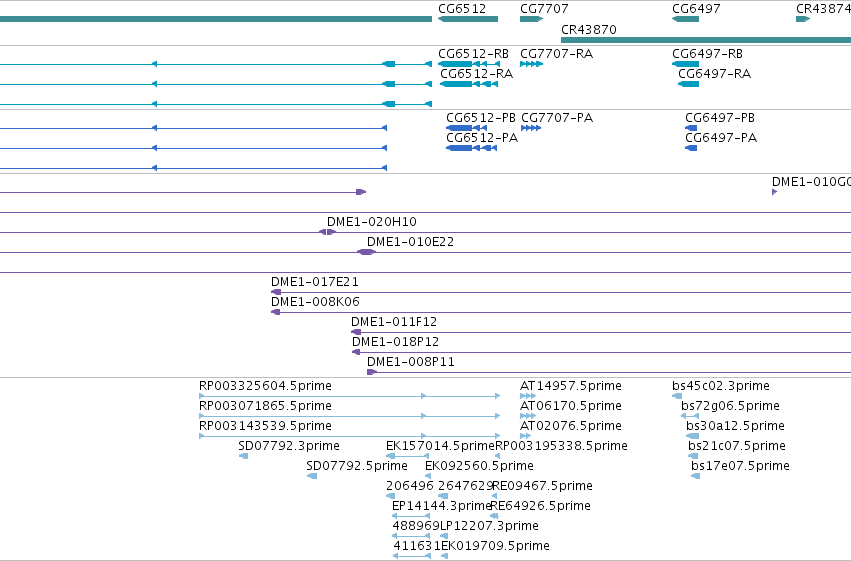
Task: Select the CG6497-RA transcript feature
Action: coord(688,84)
